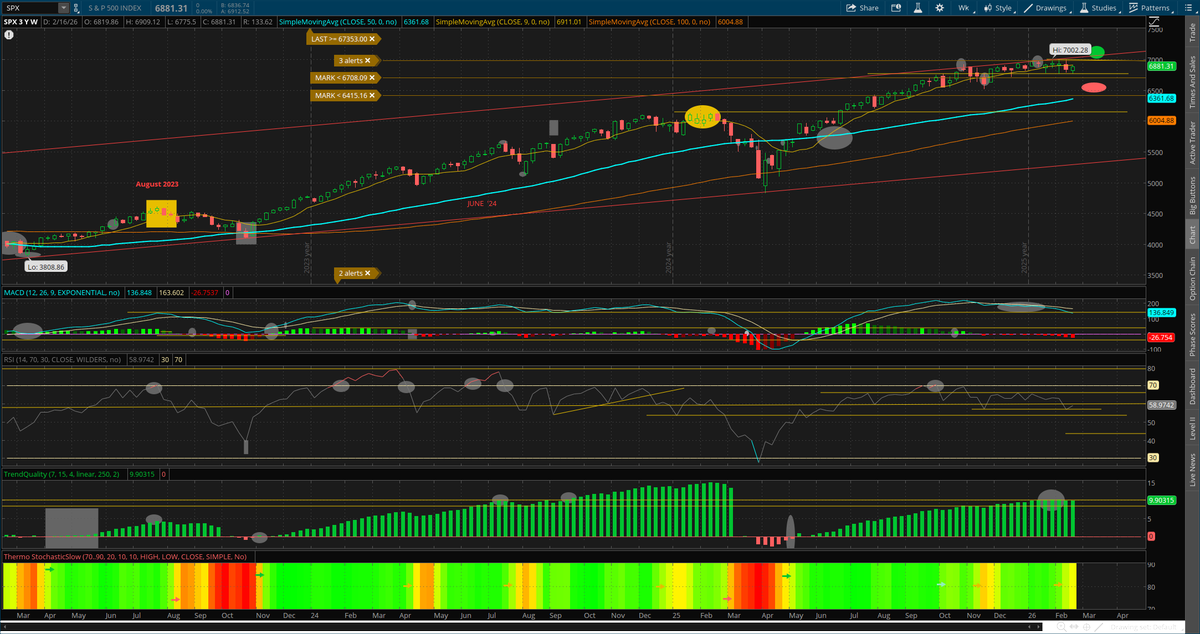
Task: Select the red ellipse drawing near 6500
Action: pyautogui.click(x=1094, y=88)
